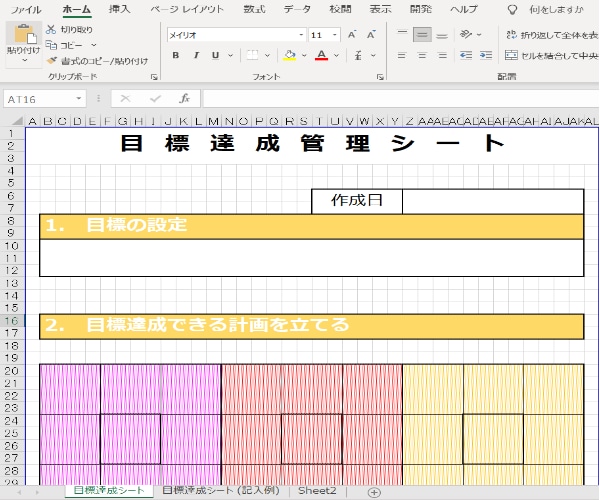Viewport: 600px width, 500px height.
Task: Click the phonetic guide (furigana) icon
Action: pyautogui.click(x=358, y=55)
